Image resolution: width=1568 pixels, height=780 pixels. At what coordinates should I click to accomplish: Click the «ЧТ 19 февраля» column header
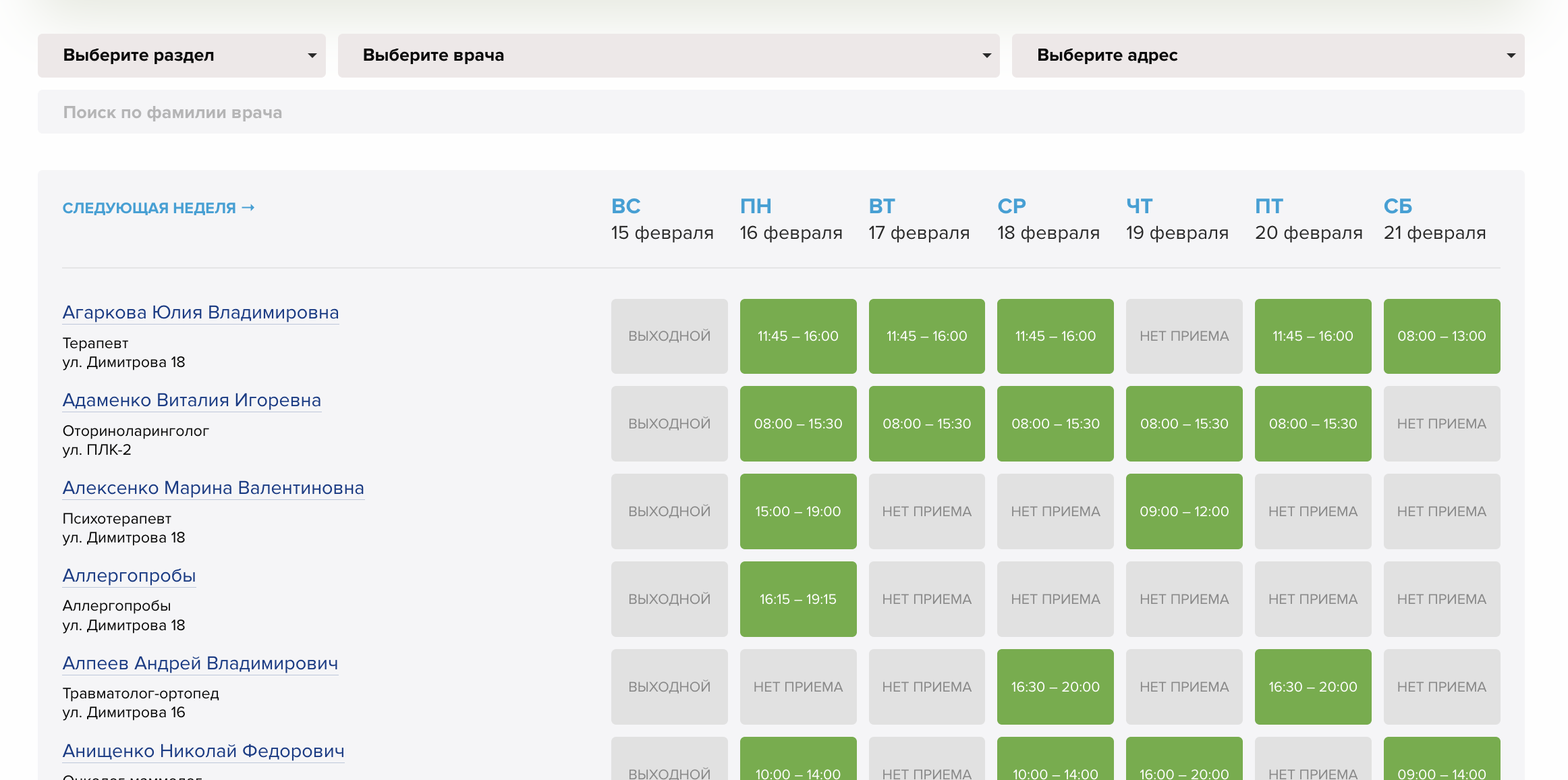(1177, 219)
